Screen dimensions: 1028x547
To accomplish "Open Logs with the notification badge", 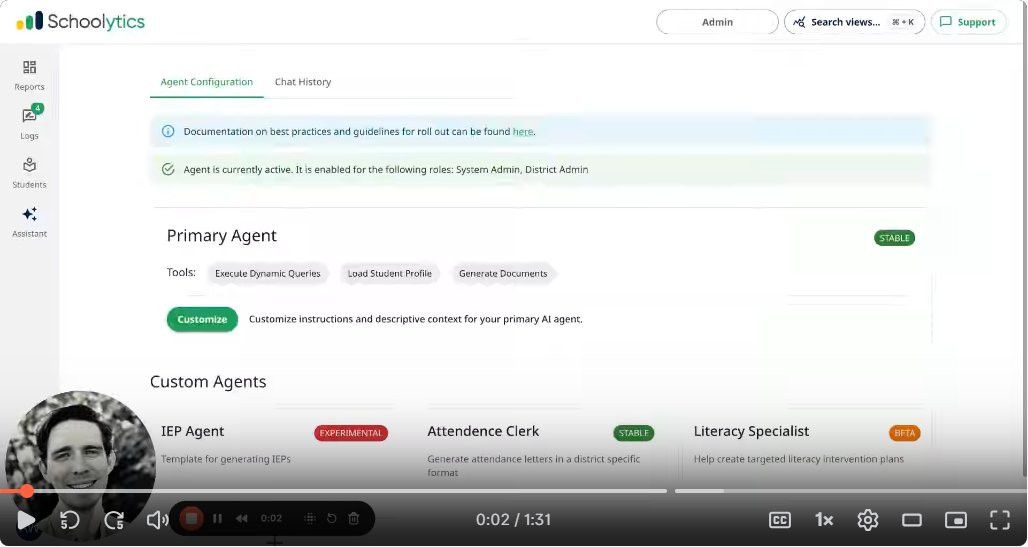I will point(29,123).
